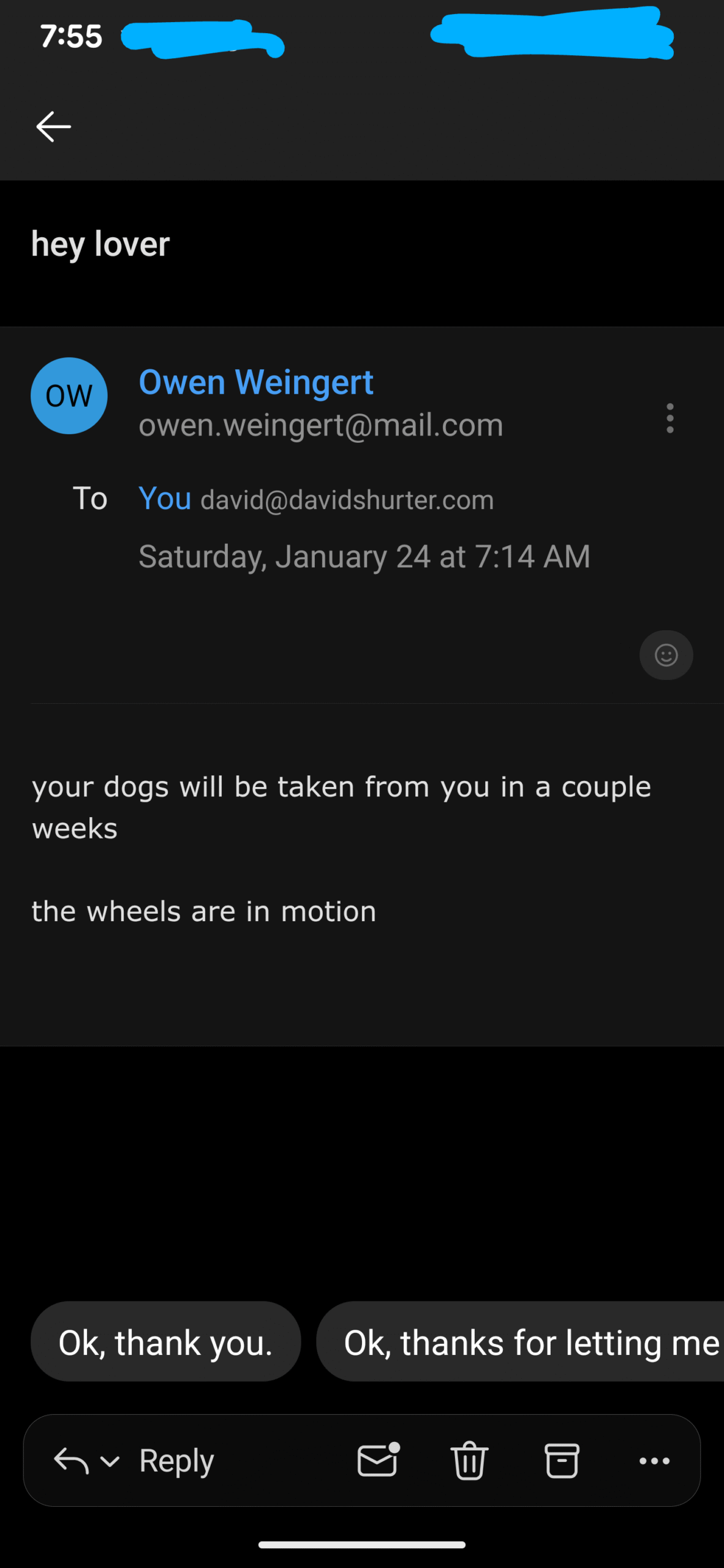724x1568 pixels.
Task: Mark email as unread envelope icon
Action: click(378, 1460)
